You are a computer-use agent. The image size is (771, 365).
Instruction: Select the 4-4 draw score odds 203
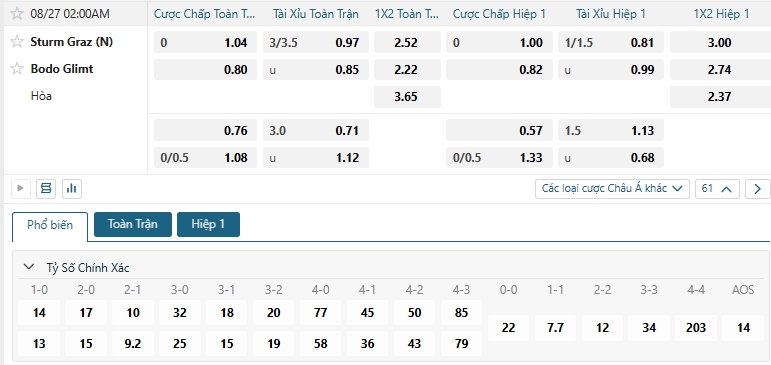tap(696, 328)
